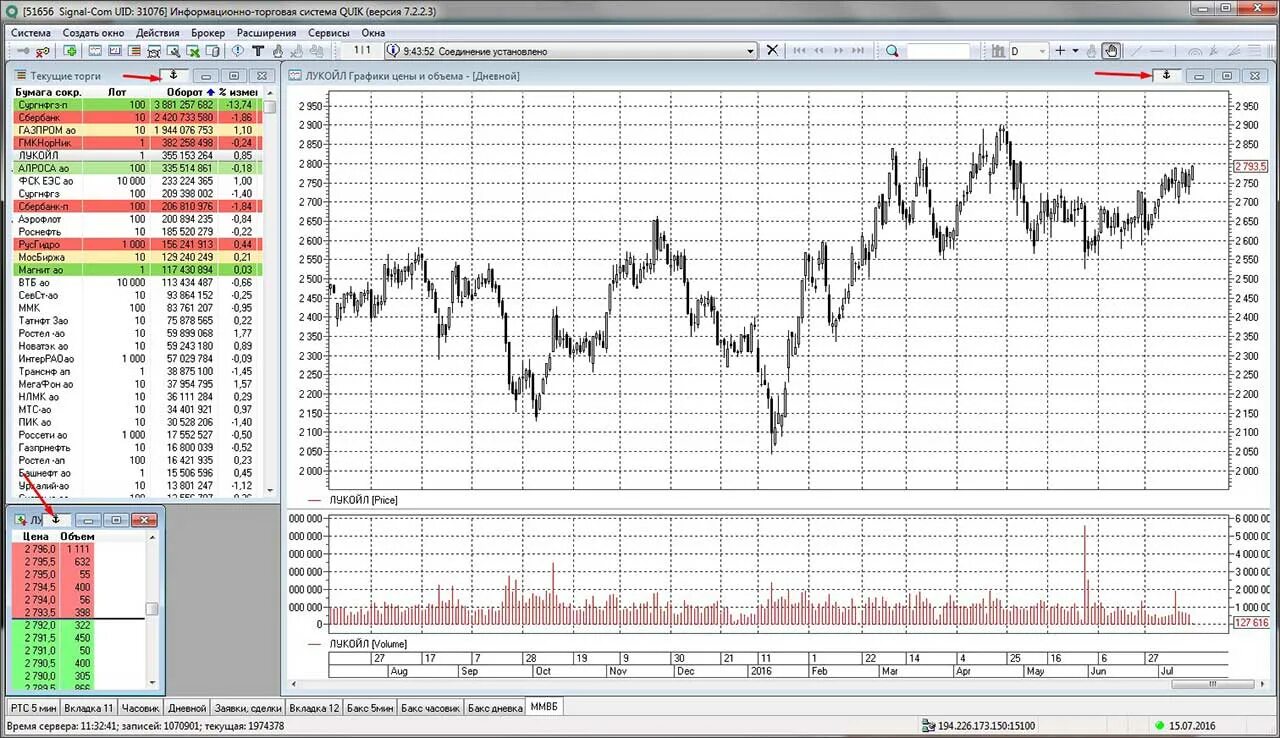Click the blue exclamation info toolbar icon

(x=238, y=50)
